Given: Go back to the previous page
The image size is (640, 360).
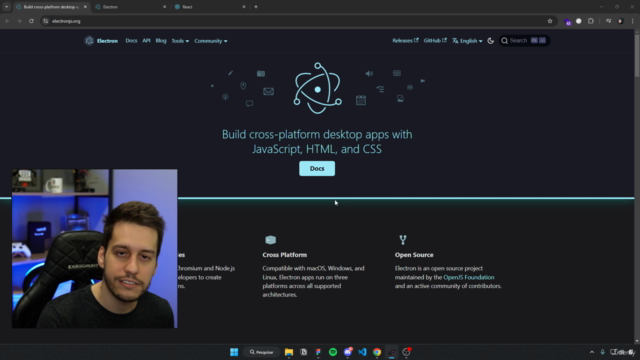Looking at the screenshot, I should click(x=7, y=21).
